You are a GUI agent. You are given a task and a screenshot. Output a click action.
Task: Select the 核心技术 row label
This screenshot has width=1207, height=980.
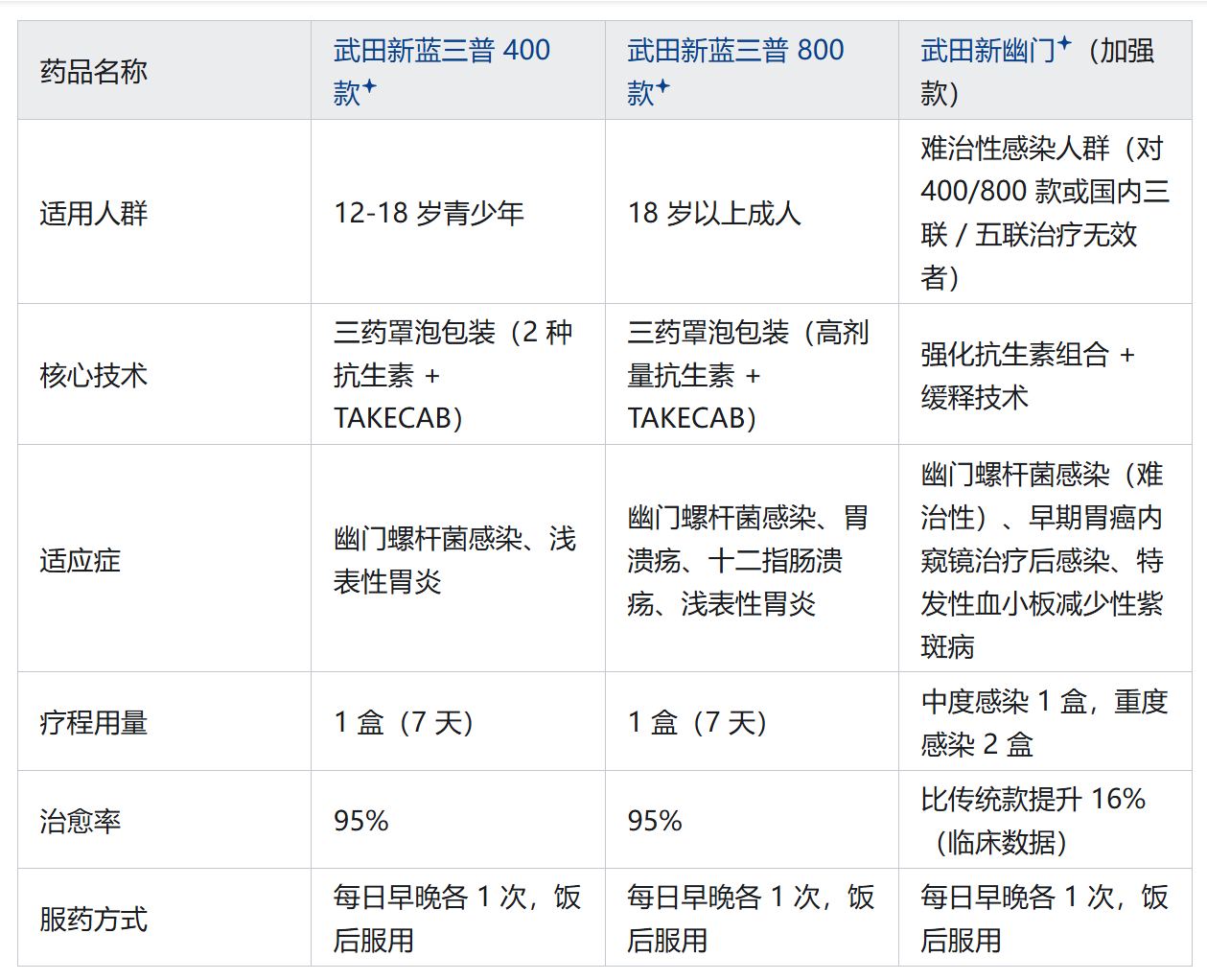point(94,375)
